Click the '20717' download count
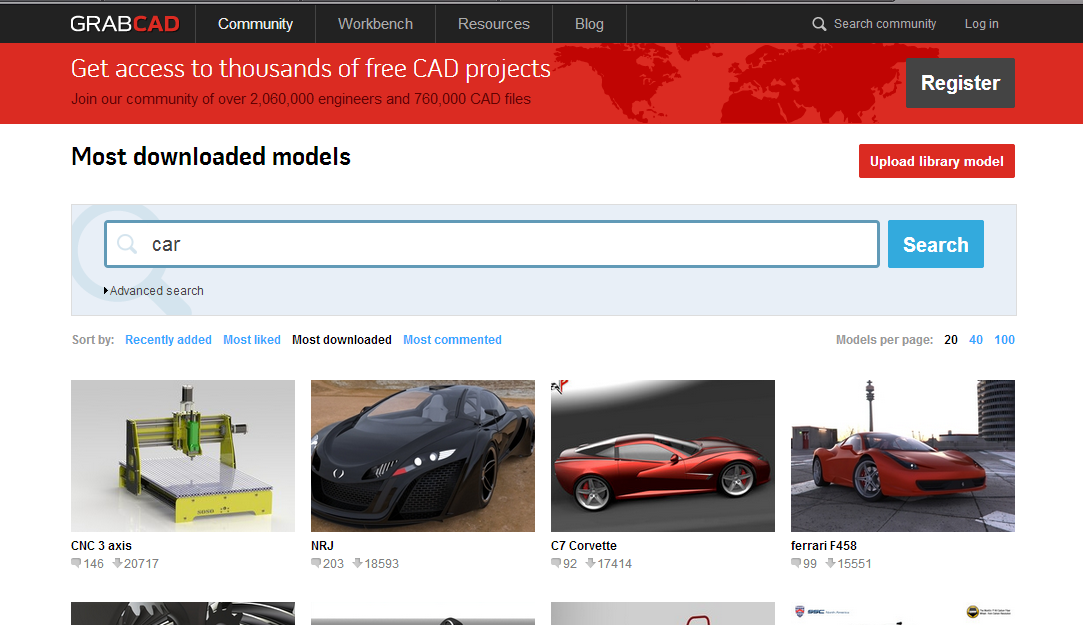The width and height of the screenshot is (1083, 625). tap(142, 564)
